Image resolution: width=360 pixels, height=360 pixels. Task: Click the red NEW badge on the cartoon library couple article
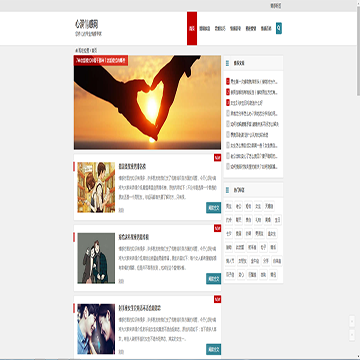tap(217, 158)
